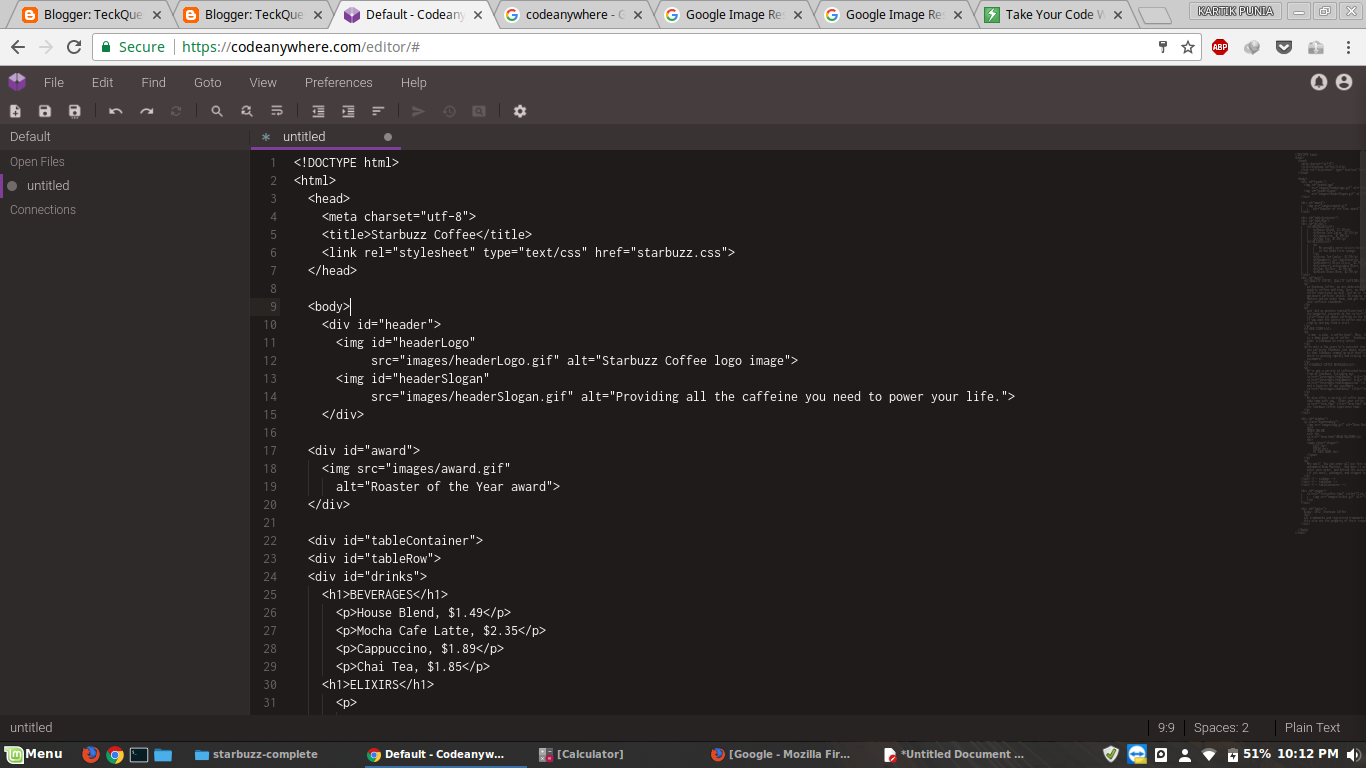Open Chrome three-dot menu
Screen dimensions: 1366x768
pyautogui.click(x=1346, y=47)
